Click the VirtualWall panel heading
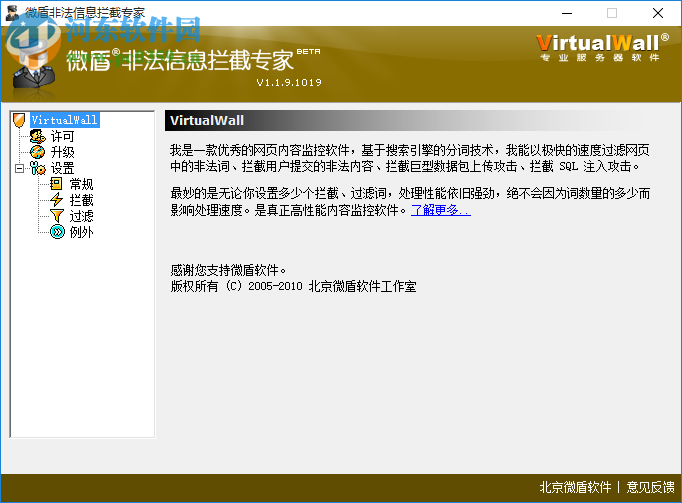Viewport: 682px width, 503px height. pyautogui.click(x=207, y=121)
